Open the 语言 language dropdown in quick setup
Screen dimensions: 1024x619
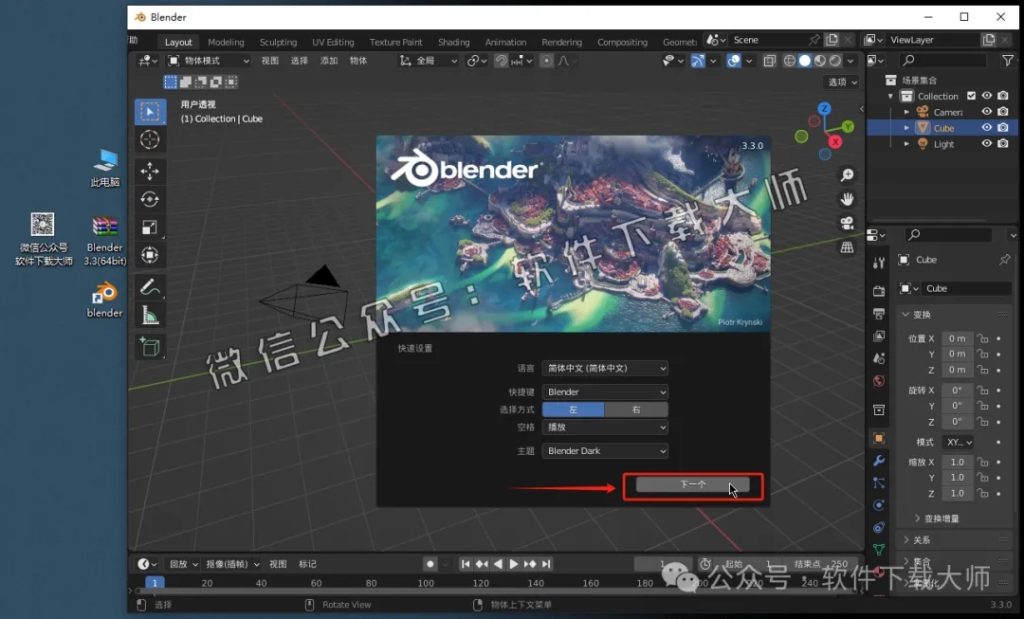(x=604, y=368)
